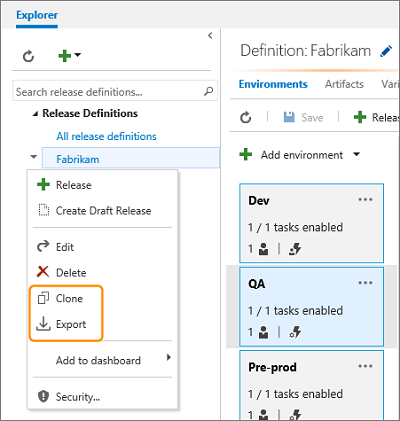The image size is (400, 421).
Task: Collapse the Release Definitions tree node
Action: (x=35, y=114)
